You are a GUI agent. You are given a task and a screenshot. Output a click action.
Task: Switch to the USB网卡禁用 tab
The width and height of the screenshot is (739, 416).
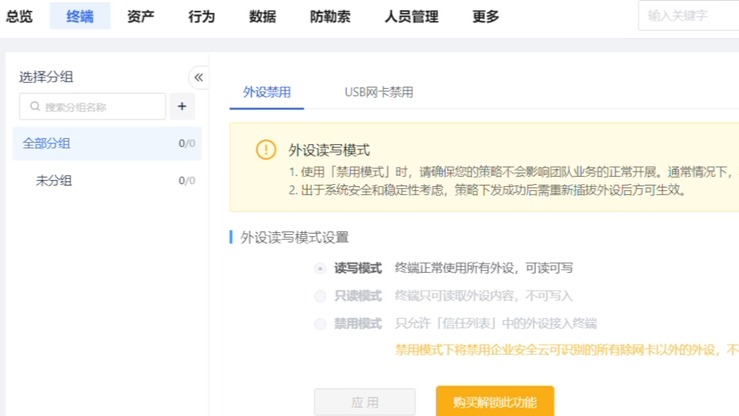(379, 93)
